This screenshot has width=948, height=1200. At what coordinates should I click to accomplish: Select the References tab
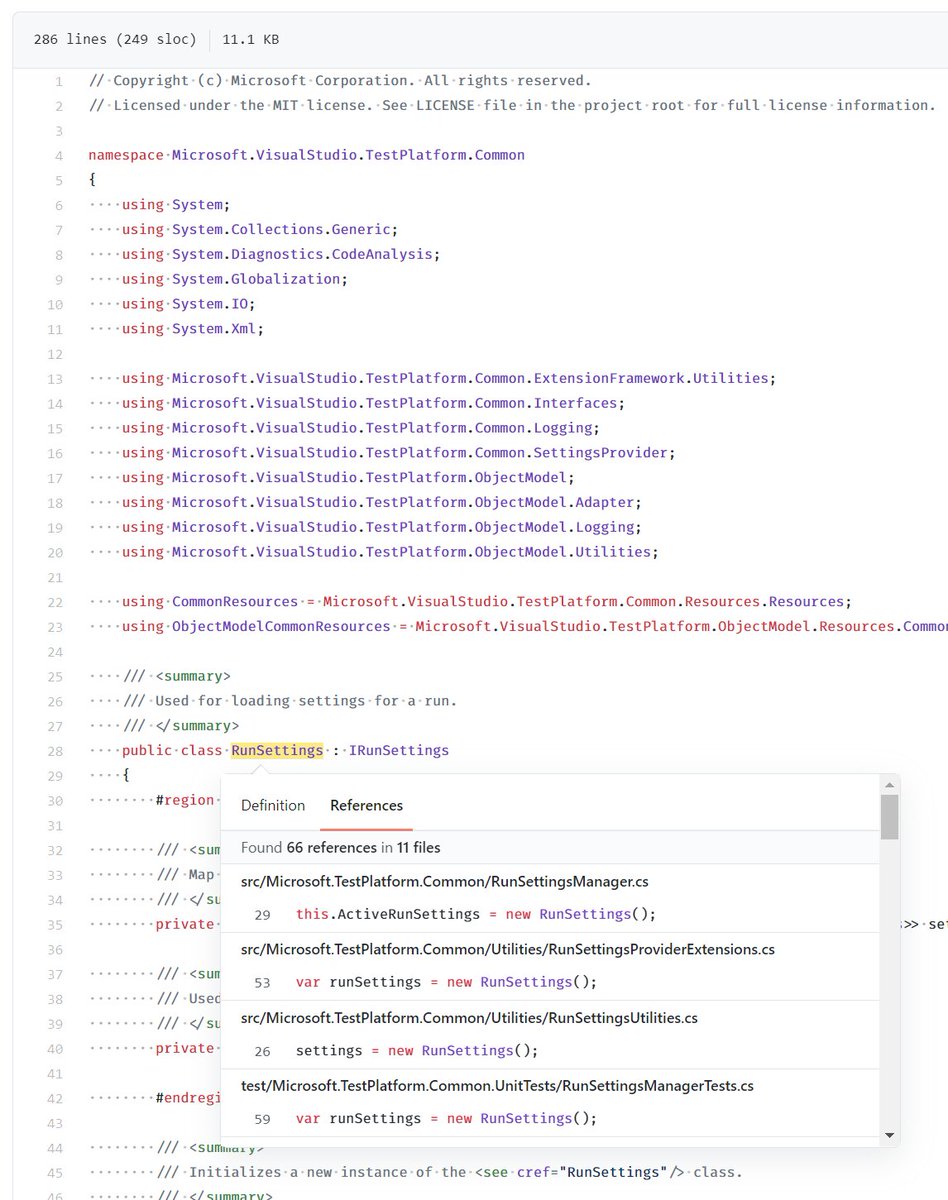[x=366, y=805]
